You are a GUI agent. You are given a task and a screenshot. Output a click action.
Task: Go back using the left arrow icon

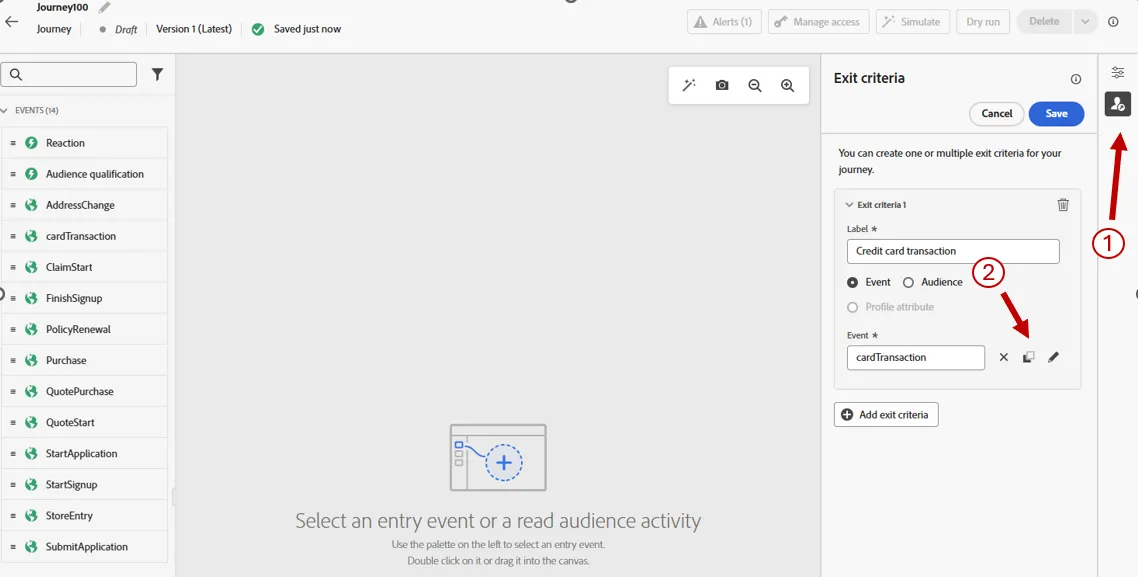11,22
